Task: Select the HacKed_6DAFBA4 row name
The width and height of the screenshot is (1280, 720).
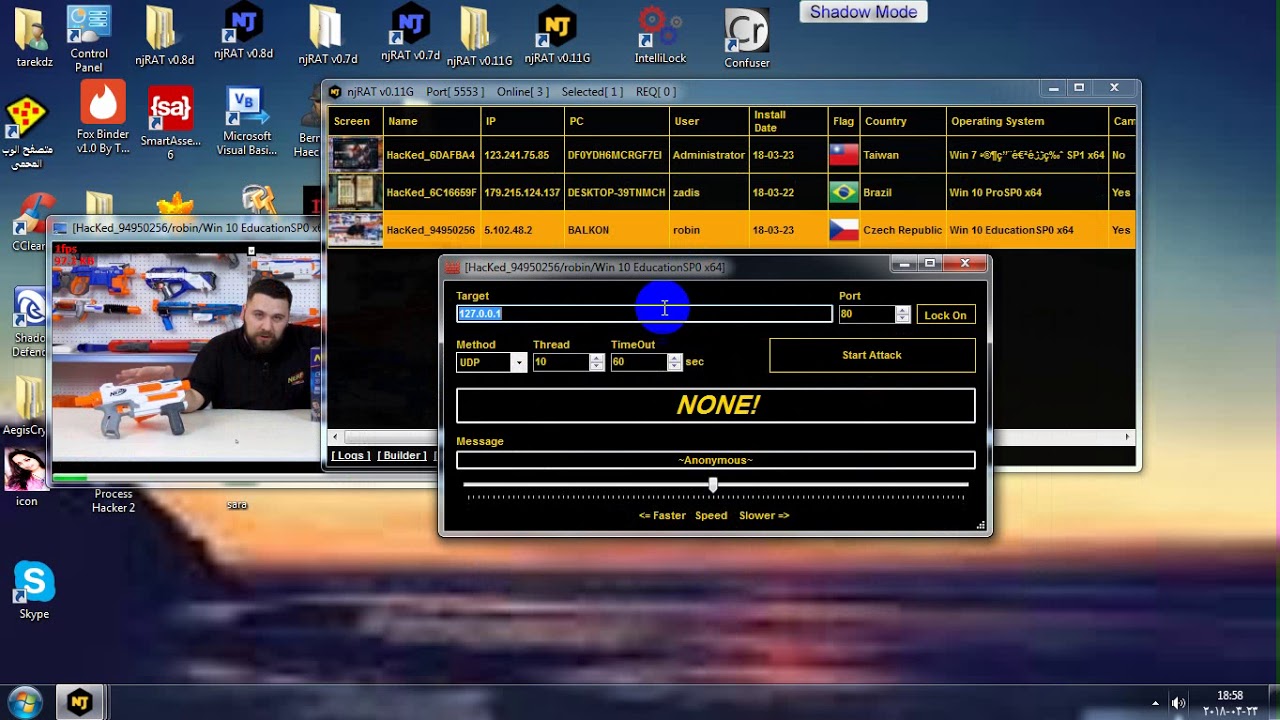Action: point(431,155)
